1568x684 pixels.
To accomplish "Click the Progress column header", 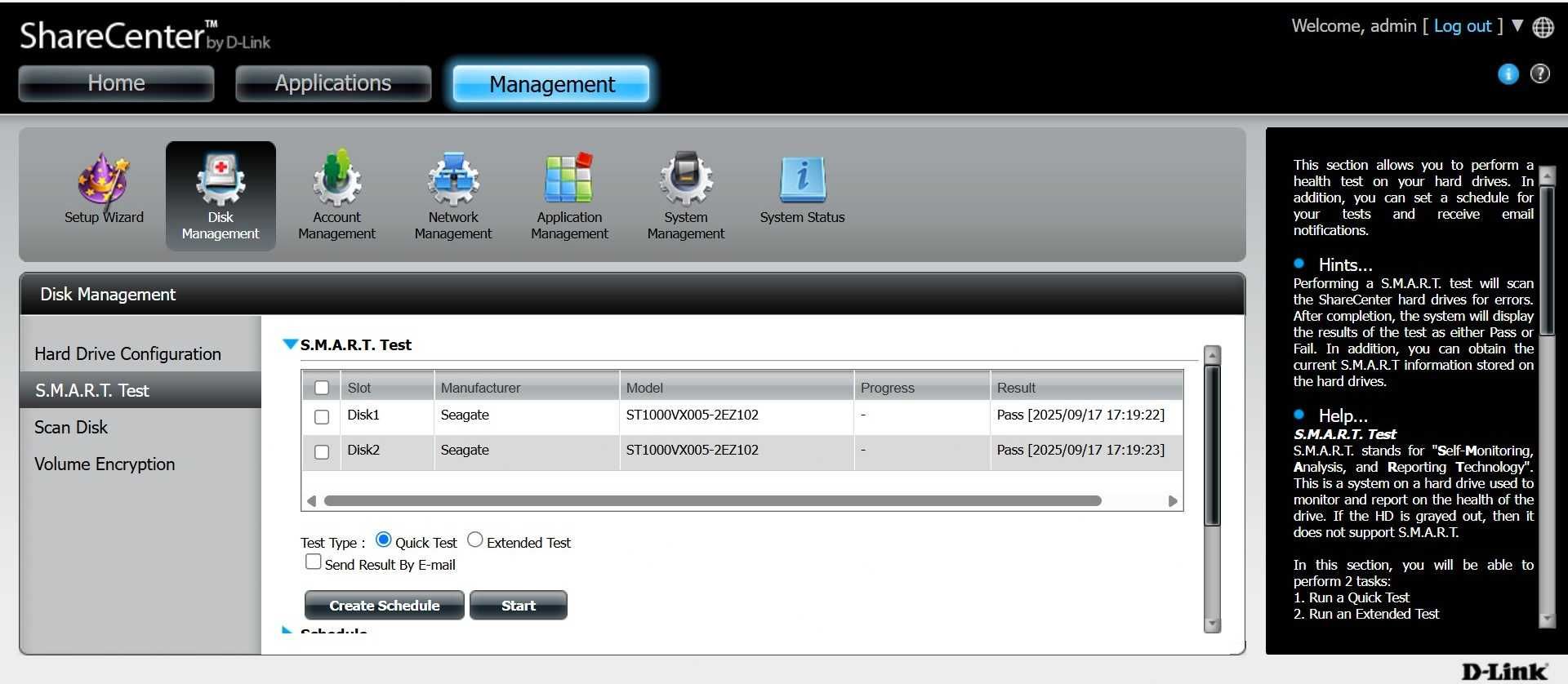I will tap(922, 388).
